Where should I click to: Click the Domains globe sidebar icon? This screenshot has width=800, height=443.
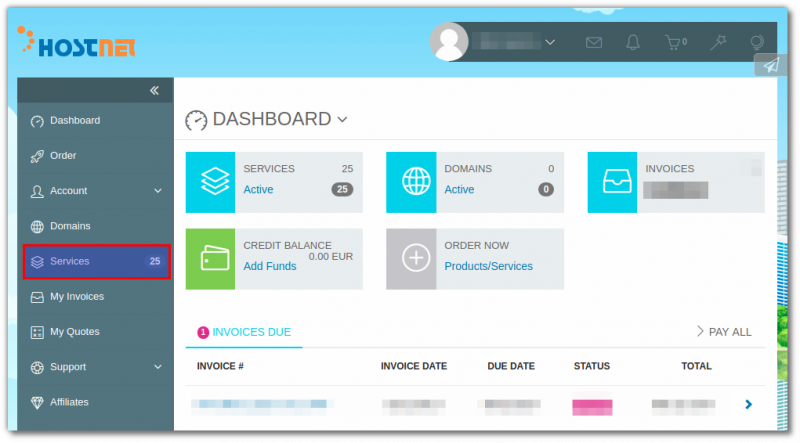click(37, 227)
